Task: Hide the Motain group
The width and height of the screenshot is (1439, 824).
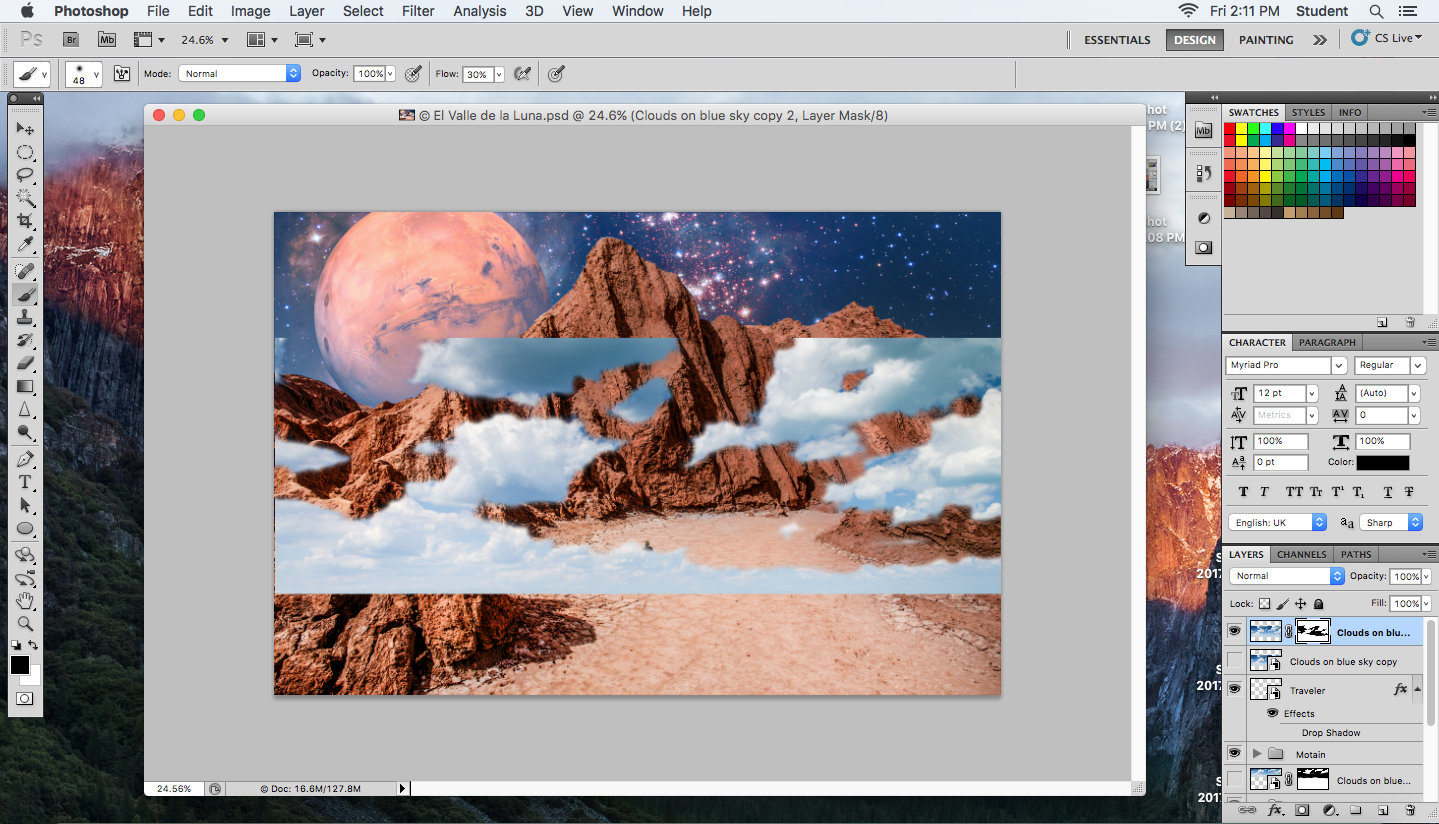Action: pos(1235,753)
